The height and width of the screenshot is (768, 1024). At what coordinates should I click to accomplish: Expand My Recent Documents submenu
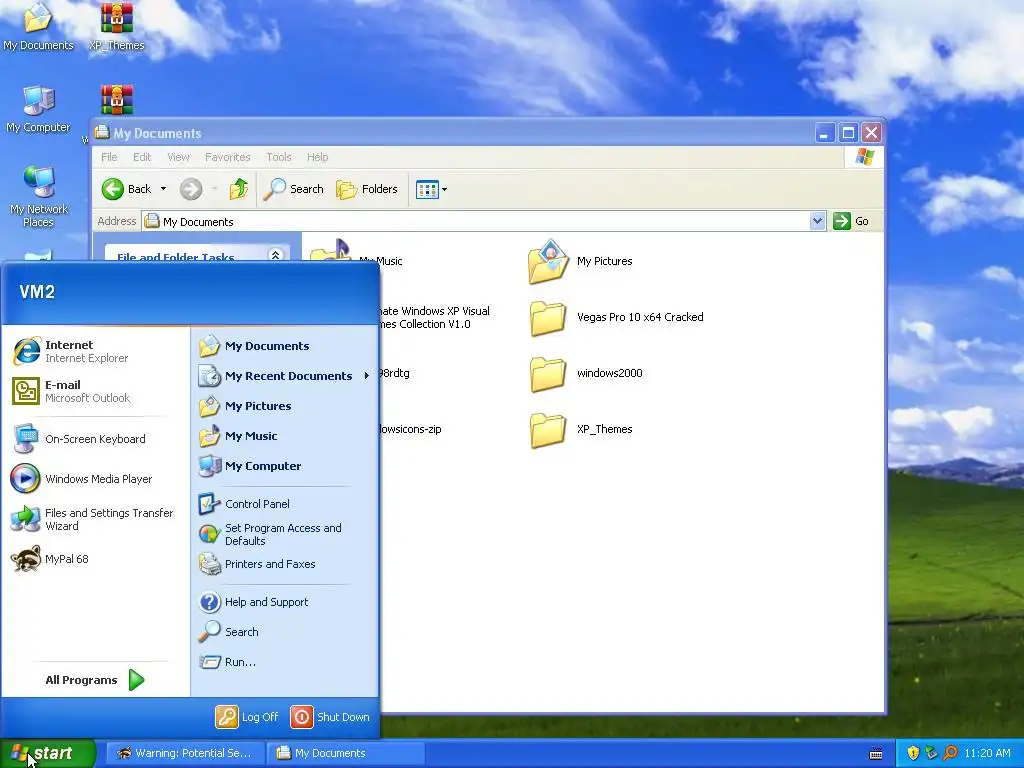click(x=285, y=376)
